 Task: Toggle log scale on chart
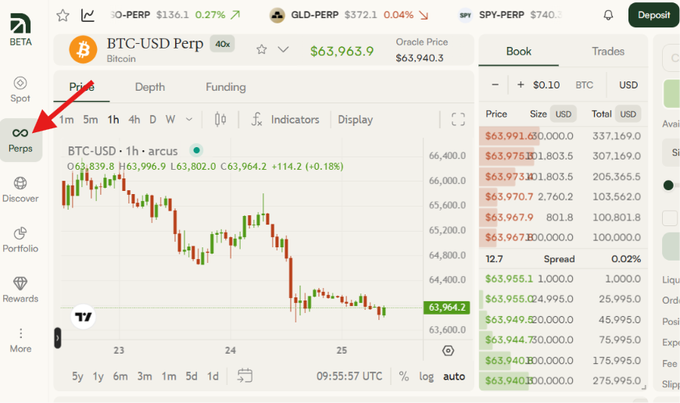click(426, 376)
